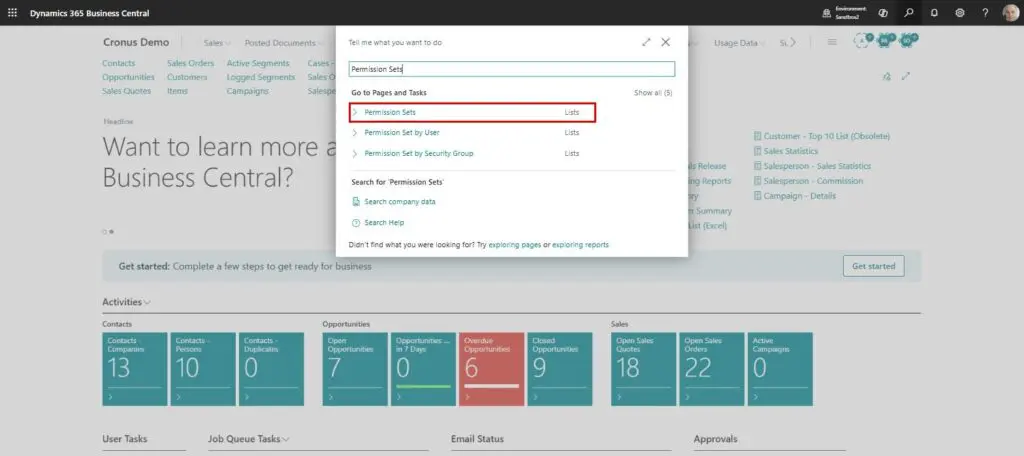This screenshot has width=1024, height=456.
Task: Click in the Tell Me search input field
Action: (511, 69)
